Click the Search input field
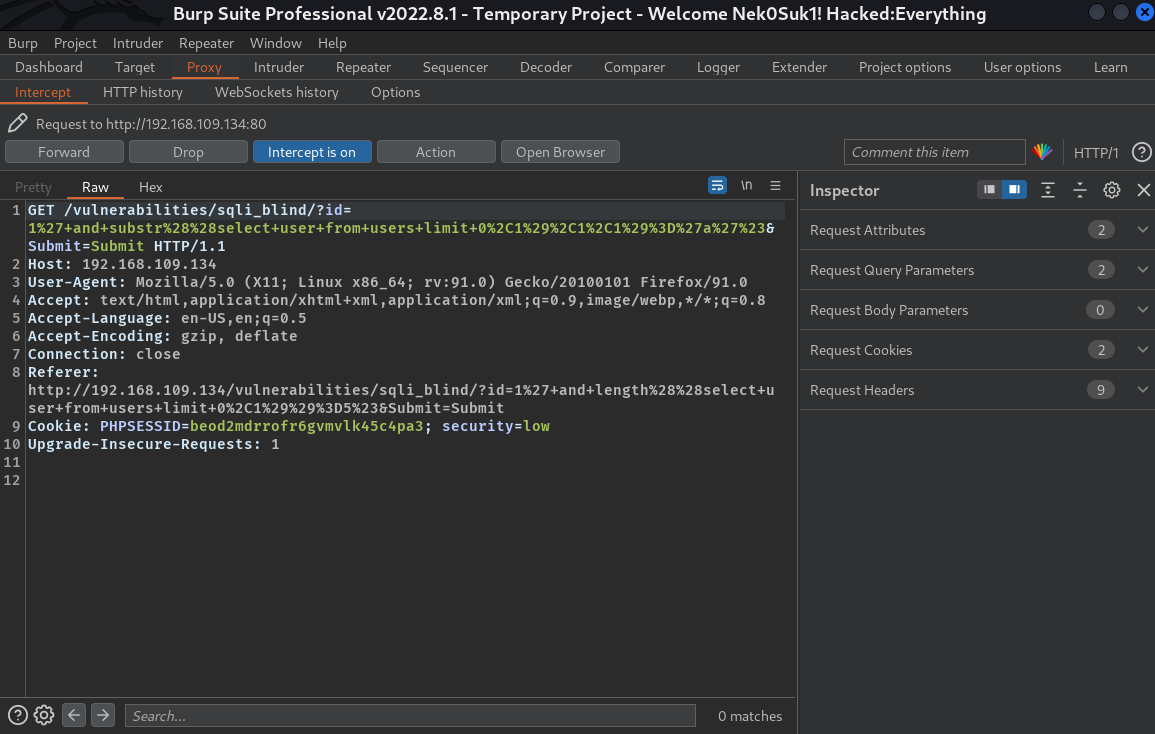Viewport: 1155px width, 734px height. (x=410, y=716)
